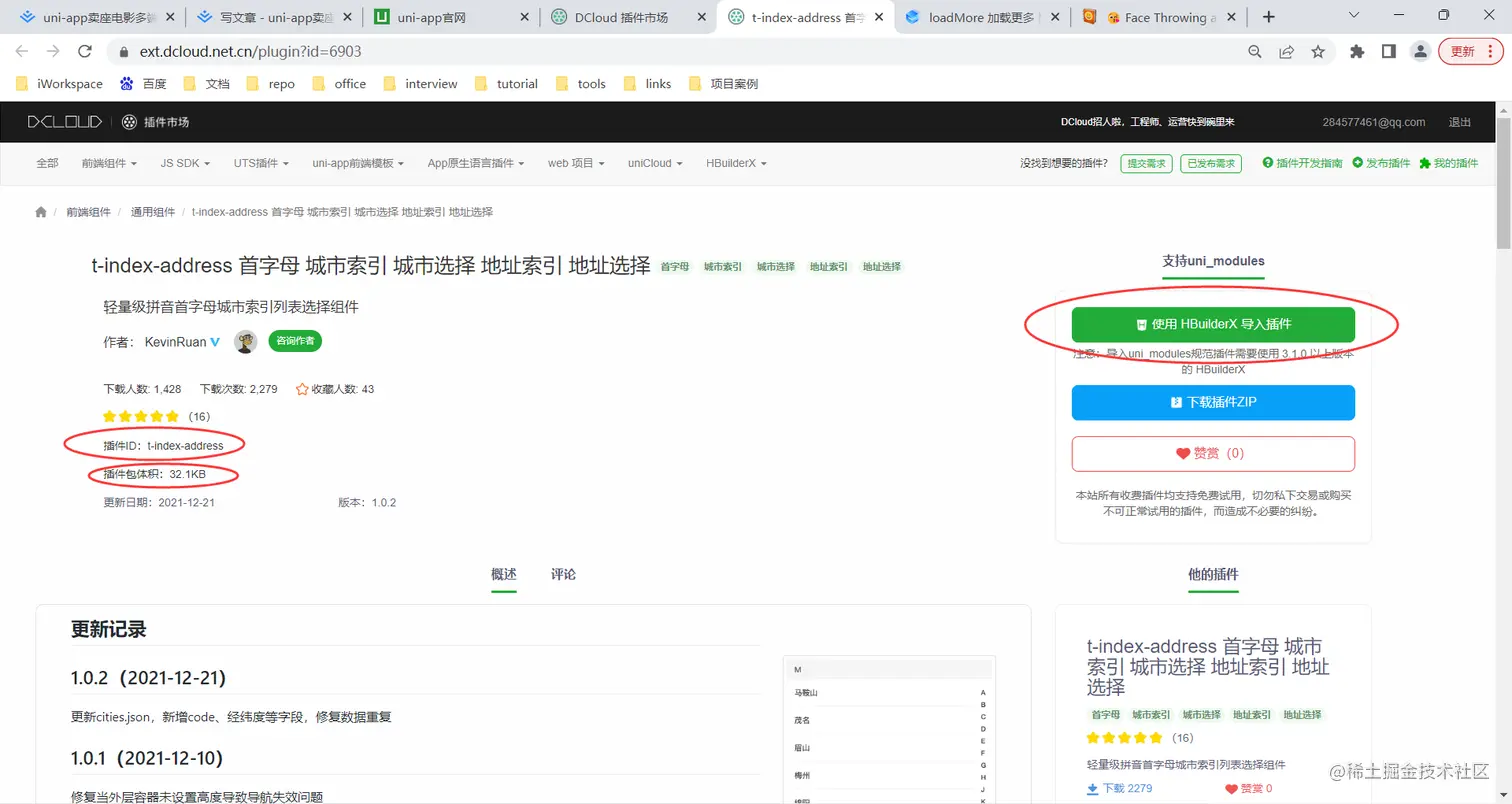
Task: Open the sidebar t-index-address plugin title
Action: point(1208,666)
